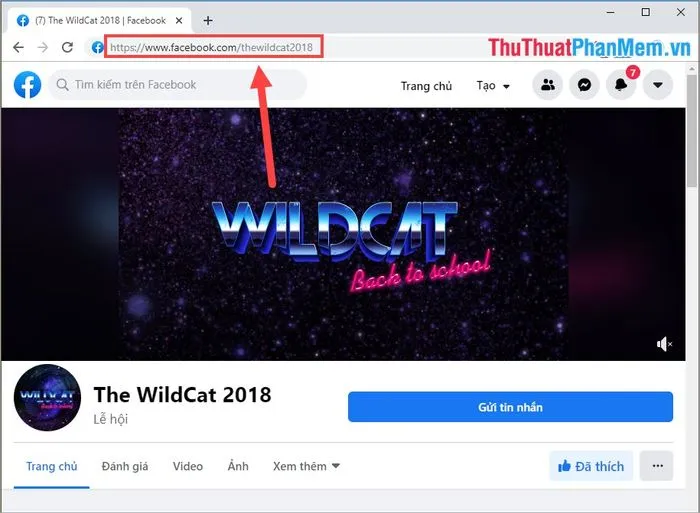Screen dimensions: 700x513
Task: Click the Facebook logo home icon
Action: pos(27,85)
